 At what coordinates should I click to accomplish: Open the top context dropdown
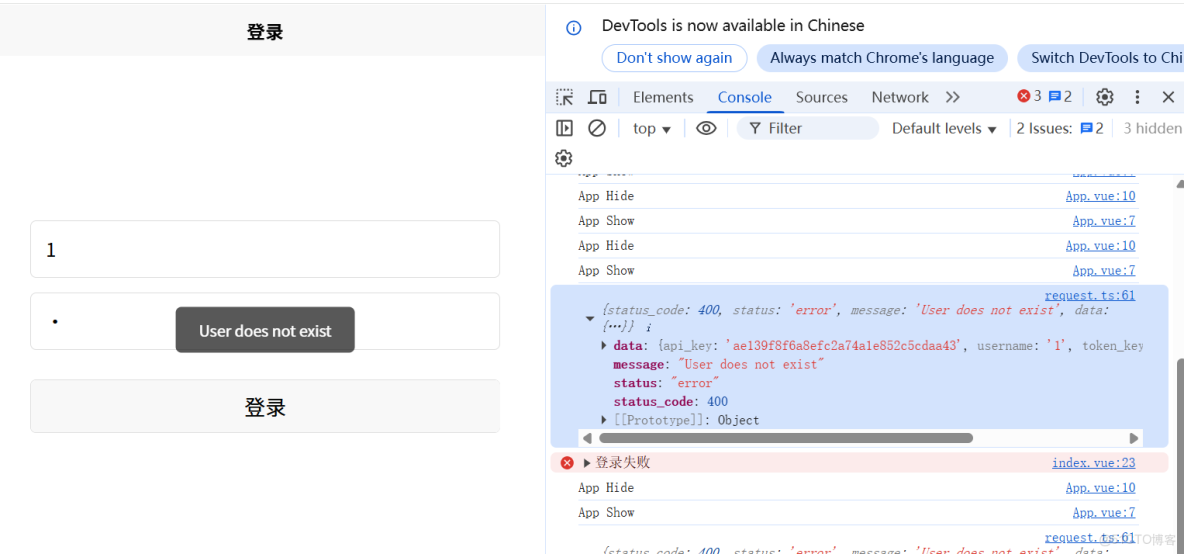point(652,128)
